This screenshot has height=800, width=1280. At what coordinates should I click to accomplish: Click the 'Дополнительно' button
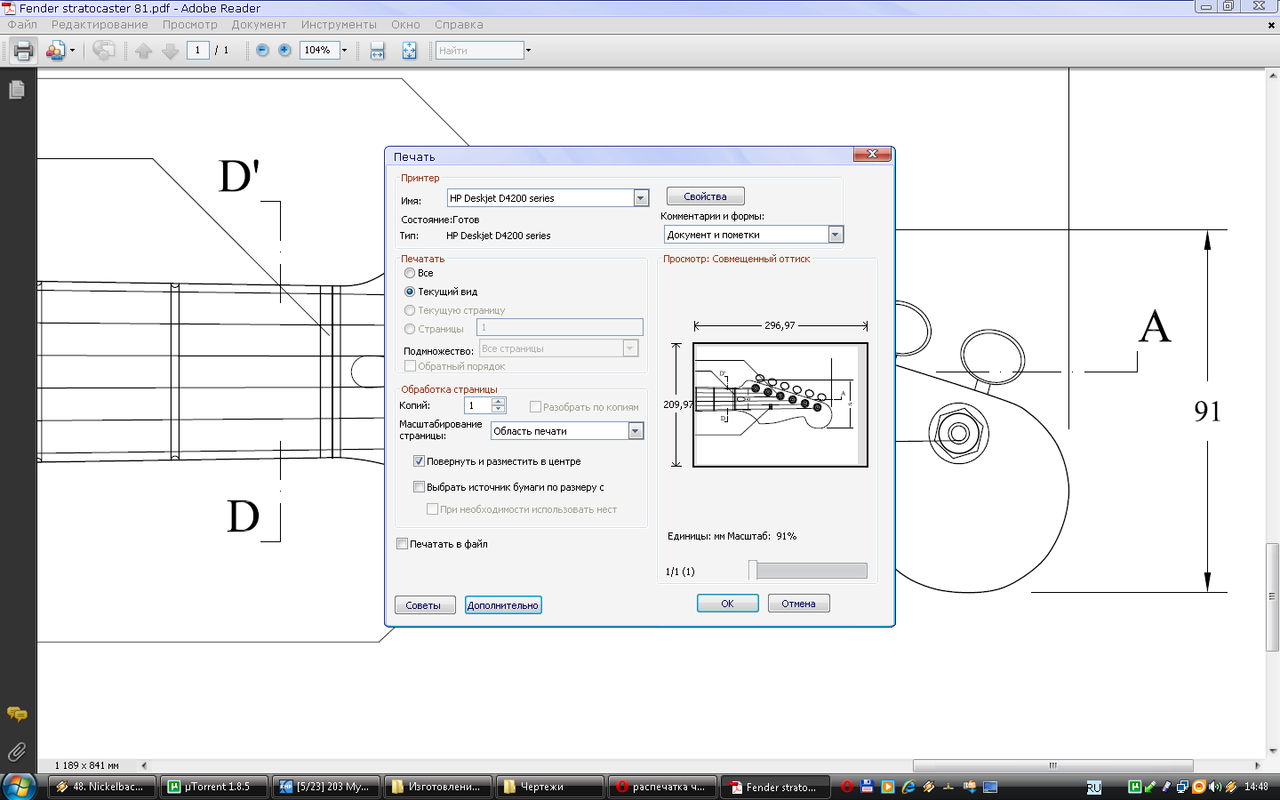[x=503, y=605]
